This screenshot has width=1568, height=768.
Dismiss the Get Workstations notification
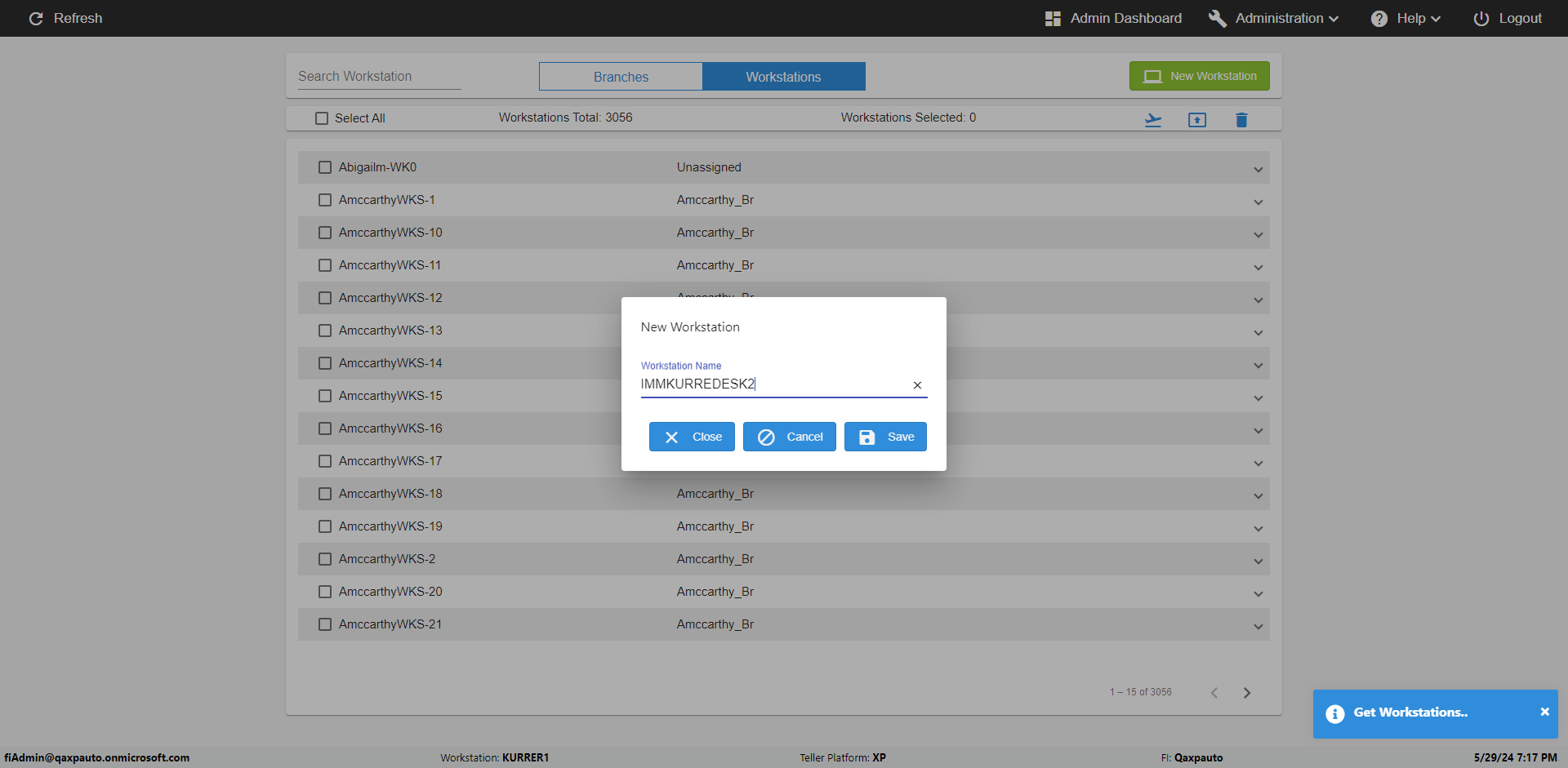point(1544,712)
